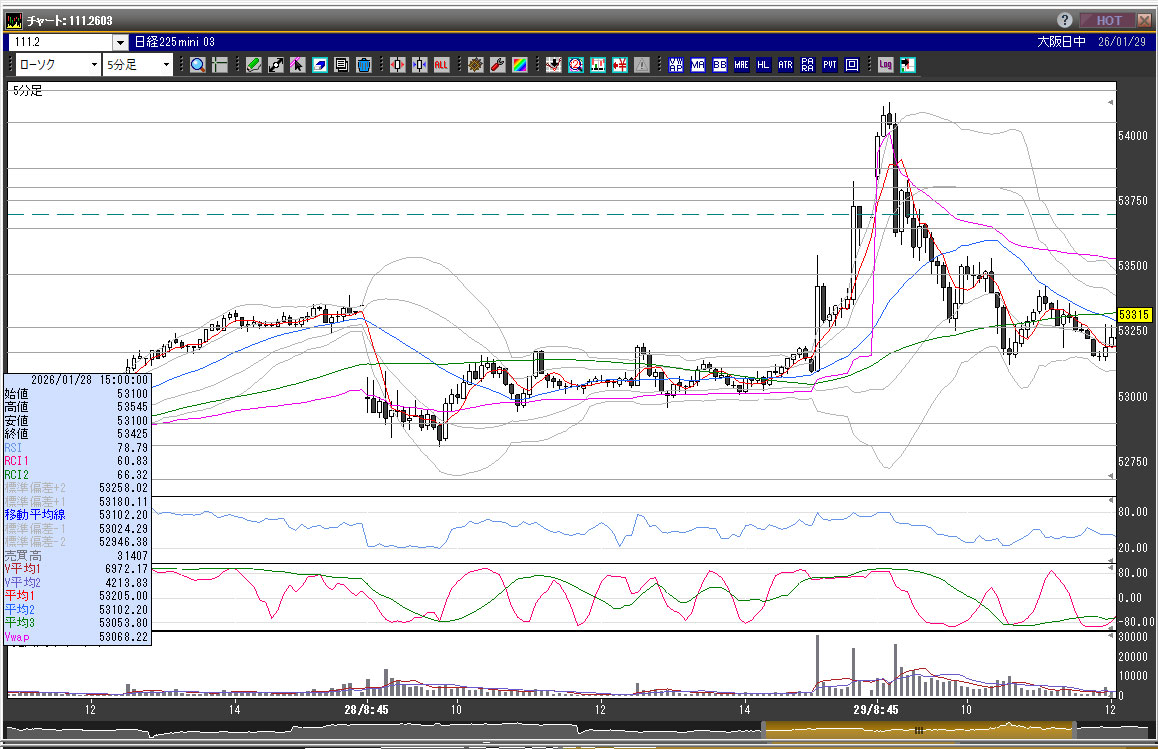
Task: Select the trash can delete icon
Action: 364,65
